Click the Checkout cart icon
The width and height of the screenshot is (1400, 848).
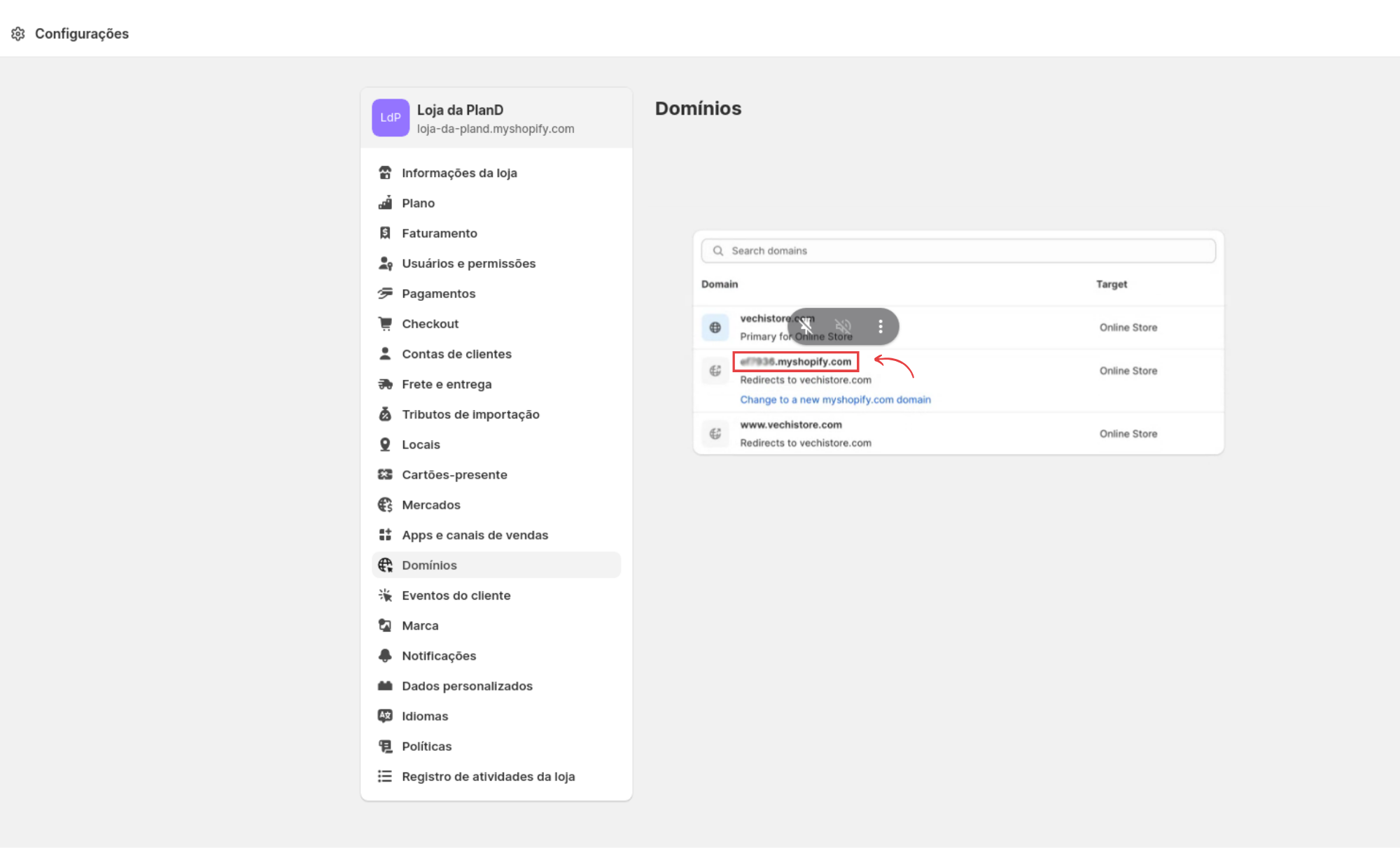pyautogui.click(x=385, y=323)
